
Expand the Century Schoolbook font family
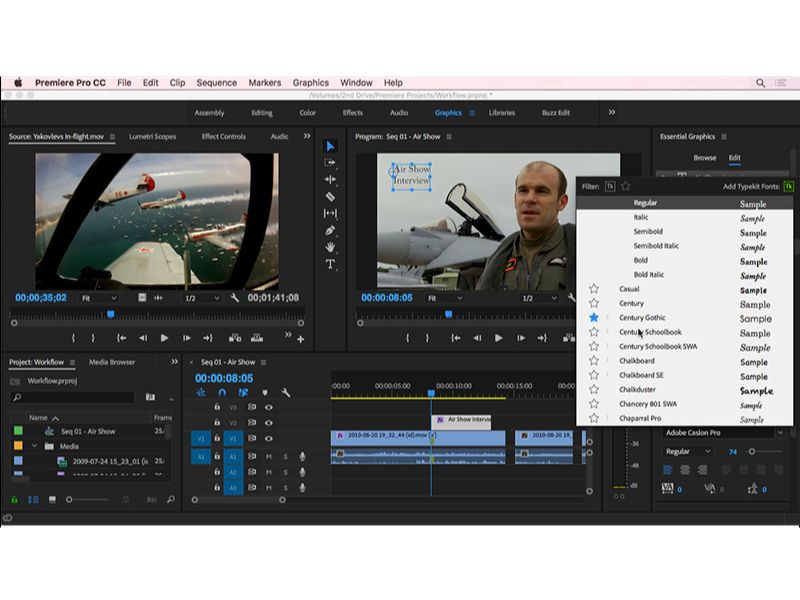(x=607, y=332)
